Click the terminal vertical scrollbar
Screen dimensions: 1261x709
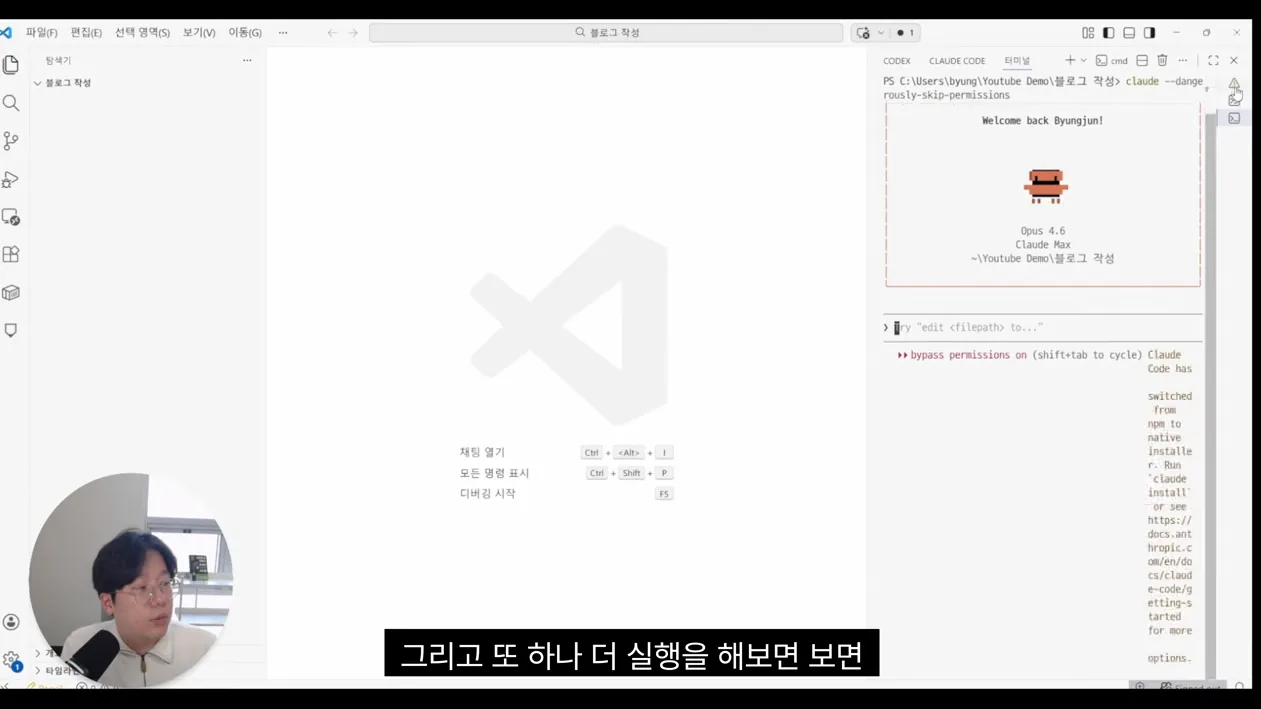tap(1210, 395)
